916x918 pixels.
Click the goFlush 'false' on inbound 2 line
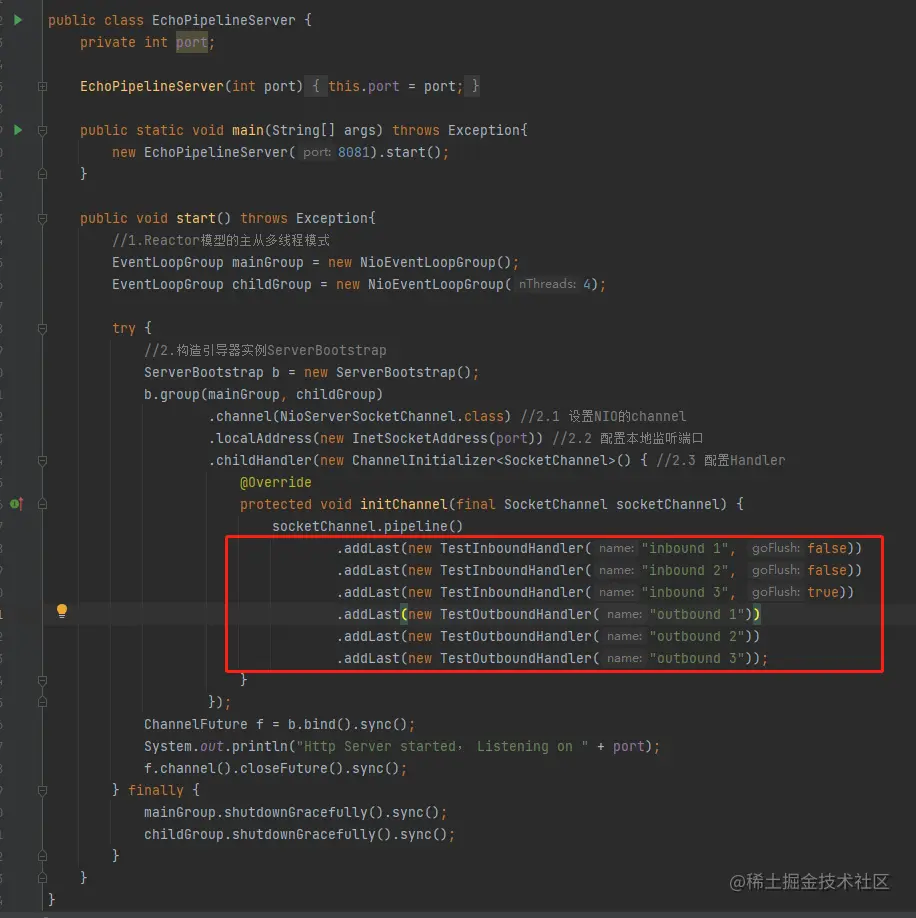(827, 570)
